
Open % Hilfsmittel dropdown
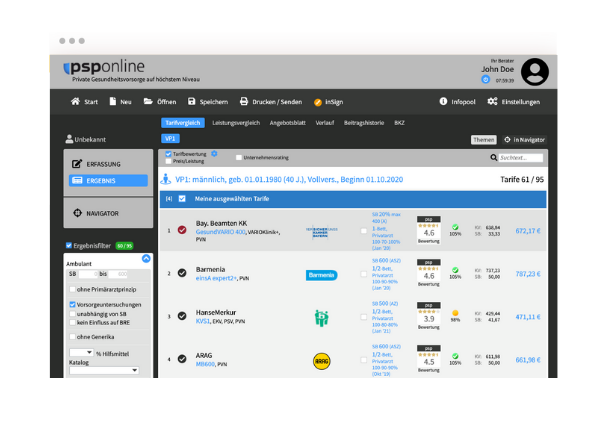(x=82, y=353)
